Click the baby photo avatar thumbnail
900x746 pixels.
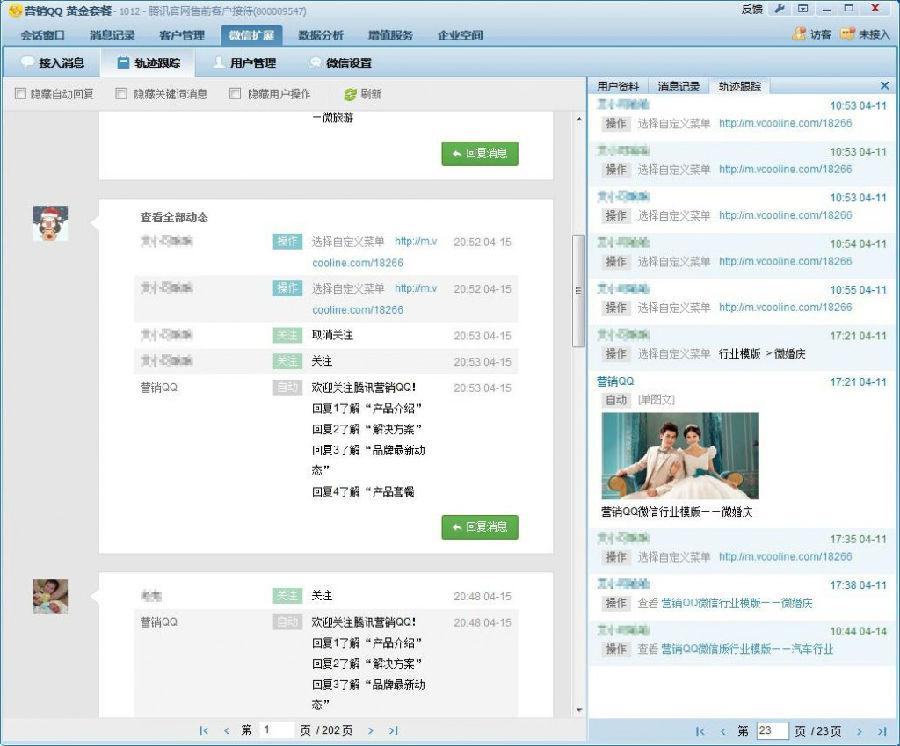tap(51, 596)
